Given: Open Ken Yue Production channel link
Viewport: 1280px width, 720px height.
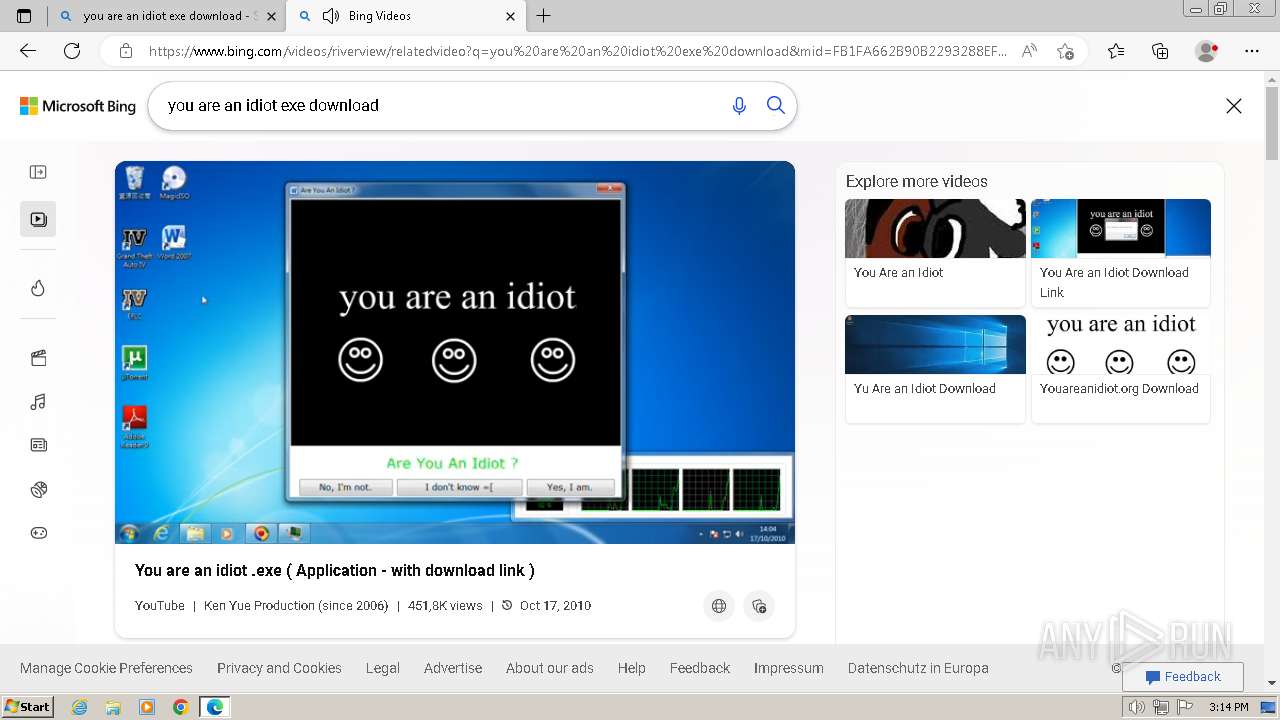Looking at the screenshot, I should coord(296,606).
